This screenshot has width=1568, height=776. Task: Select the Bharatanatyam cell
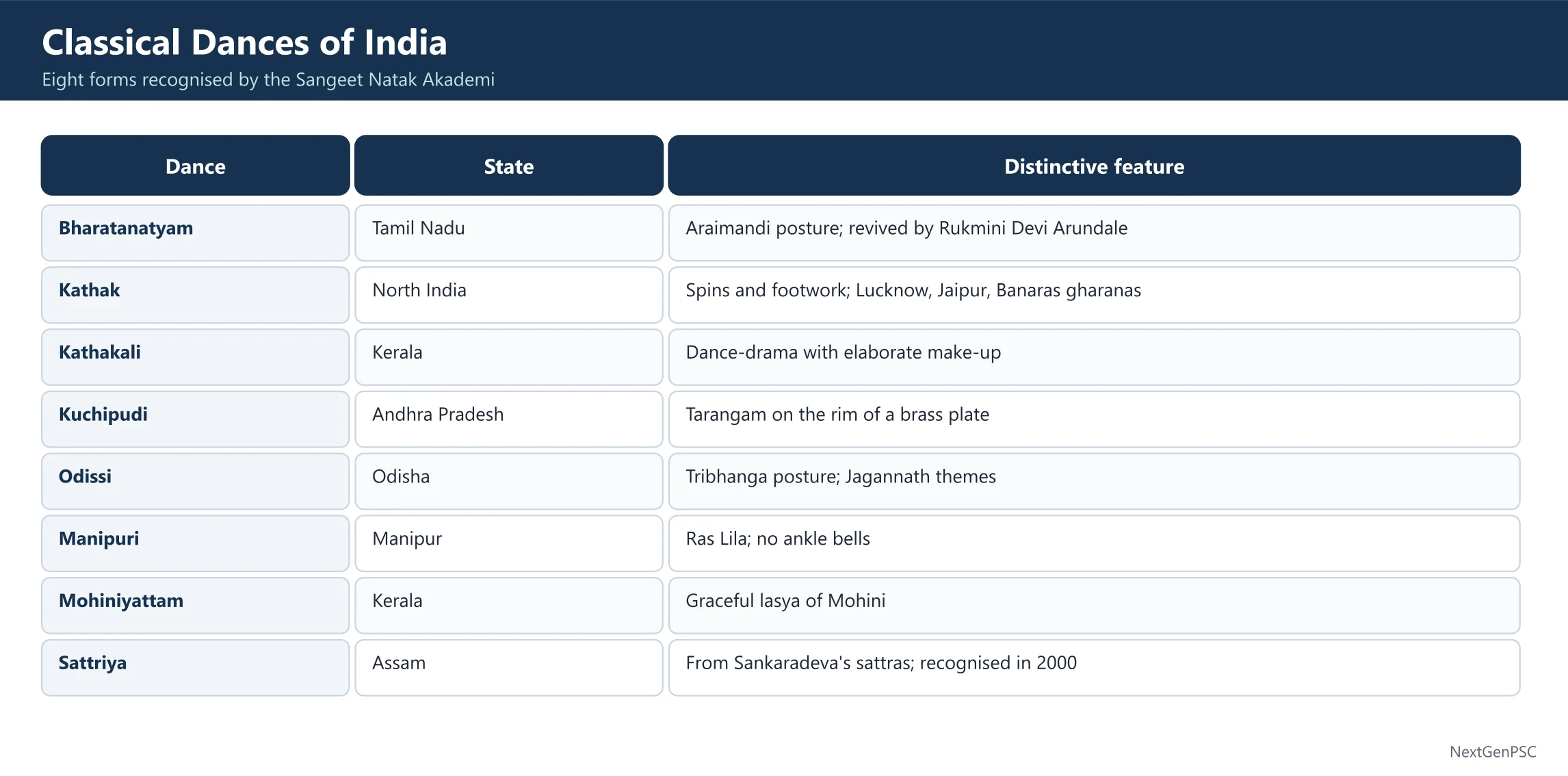tap(195, 233)
